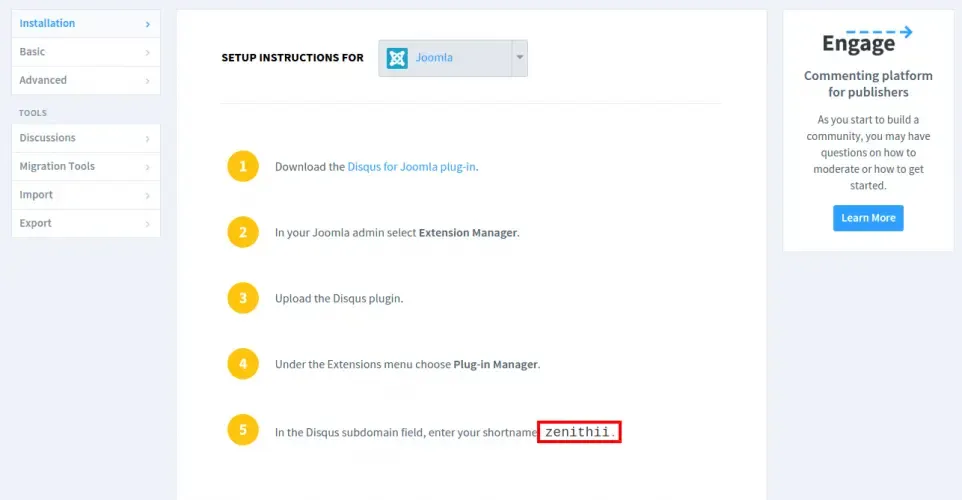Click the 'Extension Manager' bold text

coord(468,233)
